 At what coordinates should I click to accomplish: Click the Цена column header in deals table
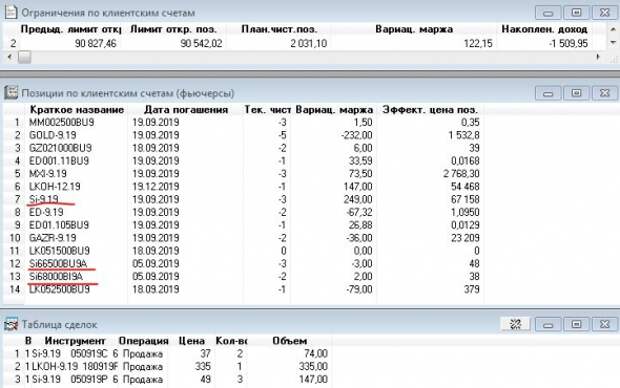192,341
